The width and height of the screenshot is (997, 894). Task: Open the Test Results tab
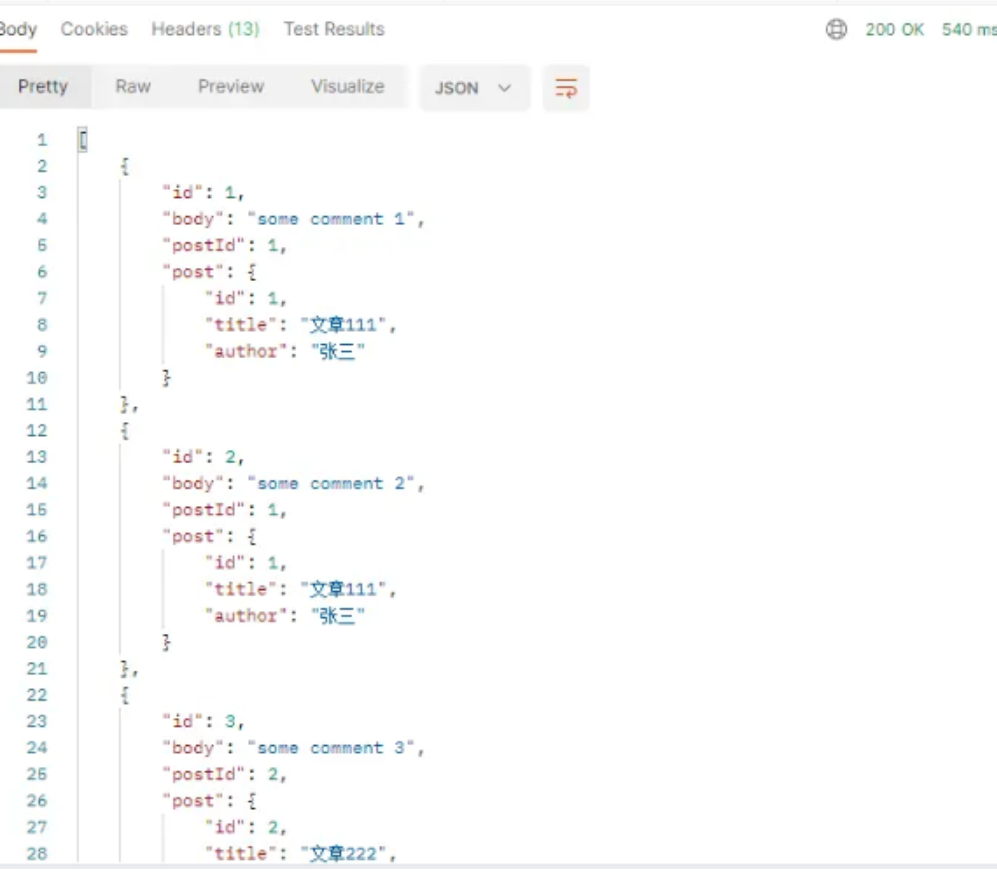point(334,29)
